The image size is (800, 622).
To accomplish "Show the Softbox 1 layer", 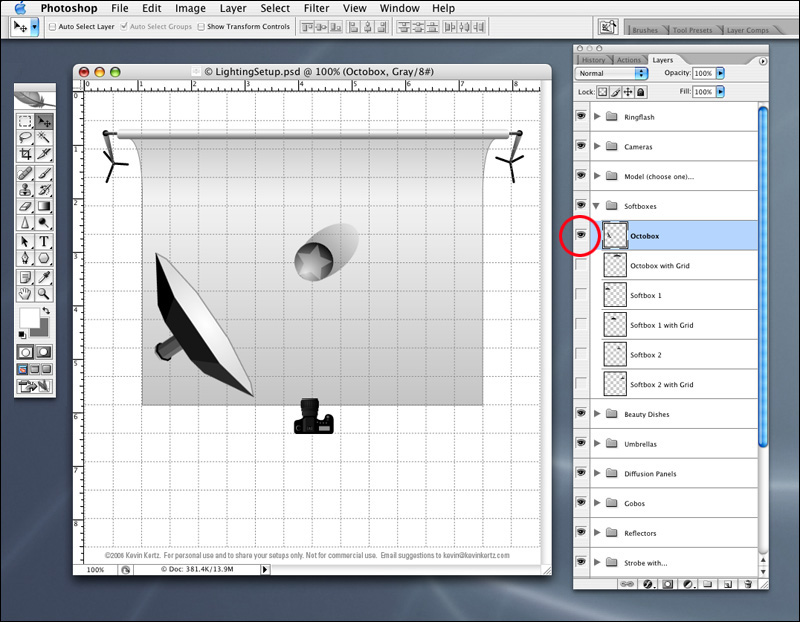I will coord(581,294).
